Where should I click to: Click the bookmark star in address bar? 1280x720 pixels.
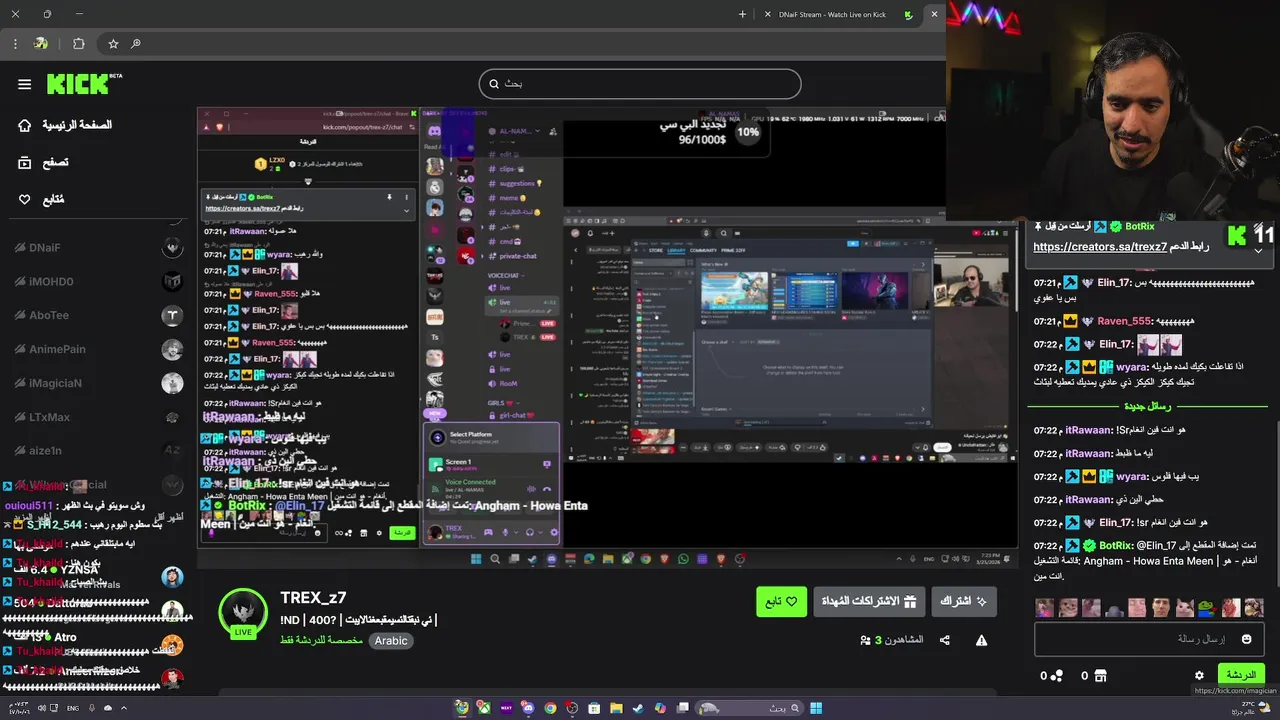[113, 43]
